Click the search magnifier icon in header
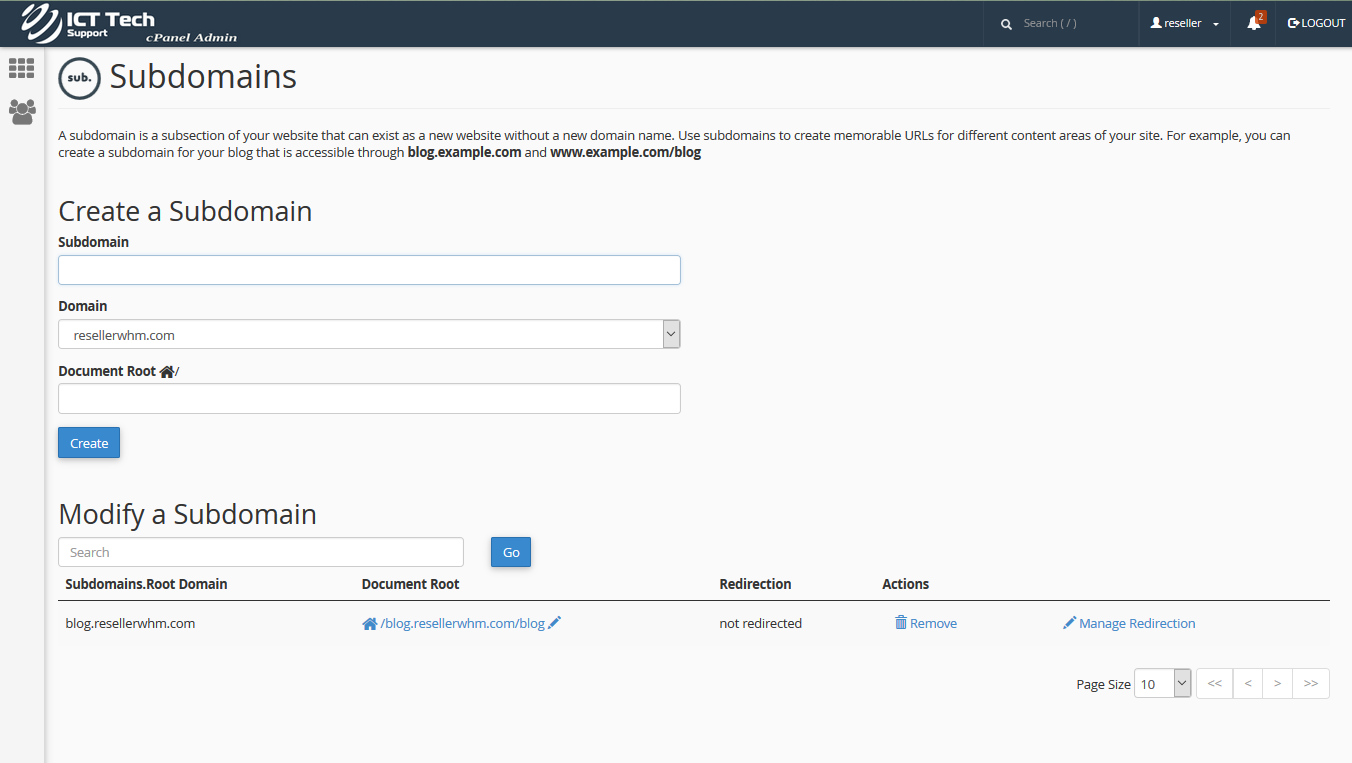The image size is (1352, 763). (x=1006, y=24)
